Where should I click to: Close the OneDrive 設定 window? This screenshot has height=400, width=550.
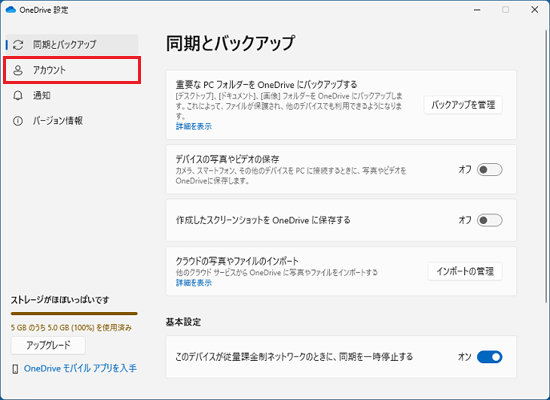click(x=535, y=10)
